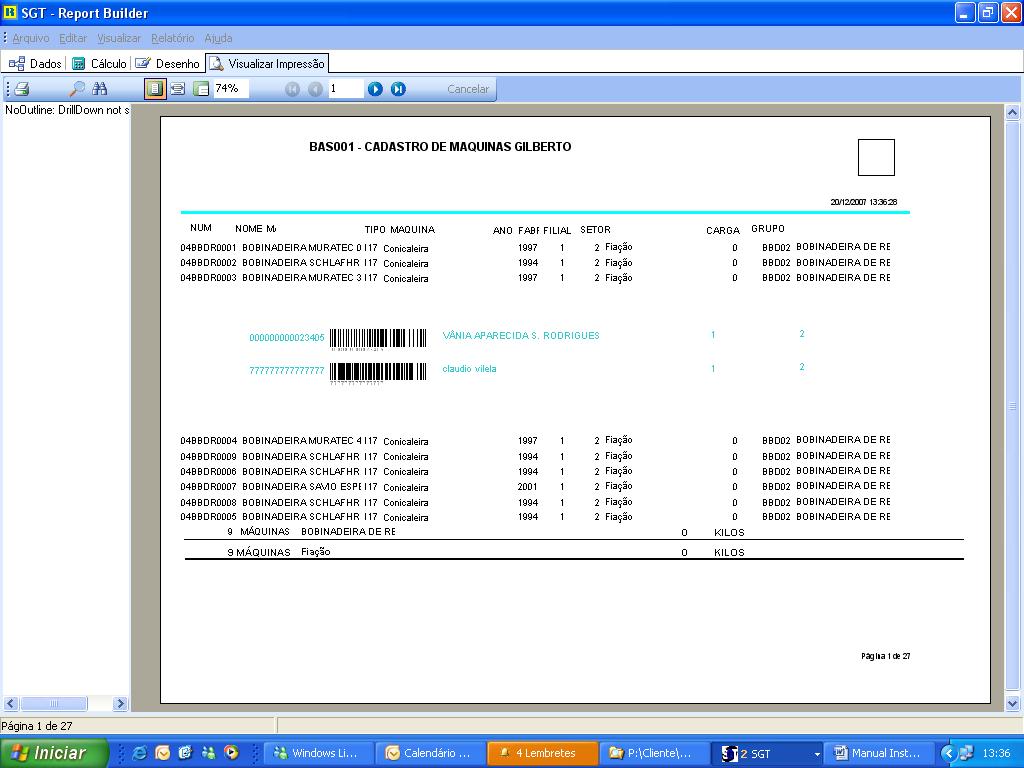This screenshot has width=1024, height=768.
Task: Toggle whole page view mode
Action: coord(154,89)
